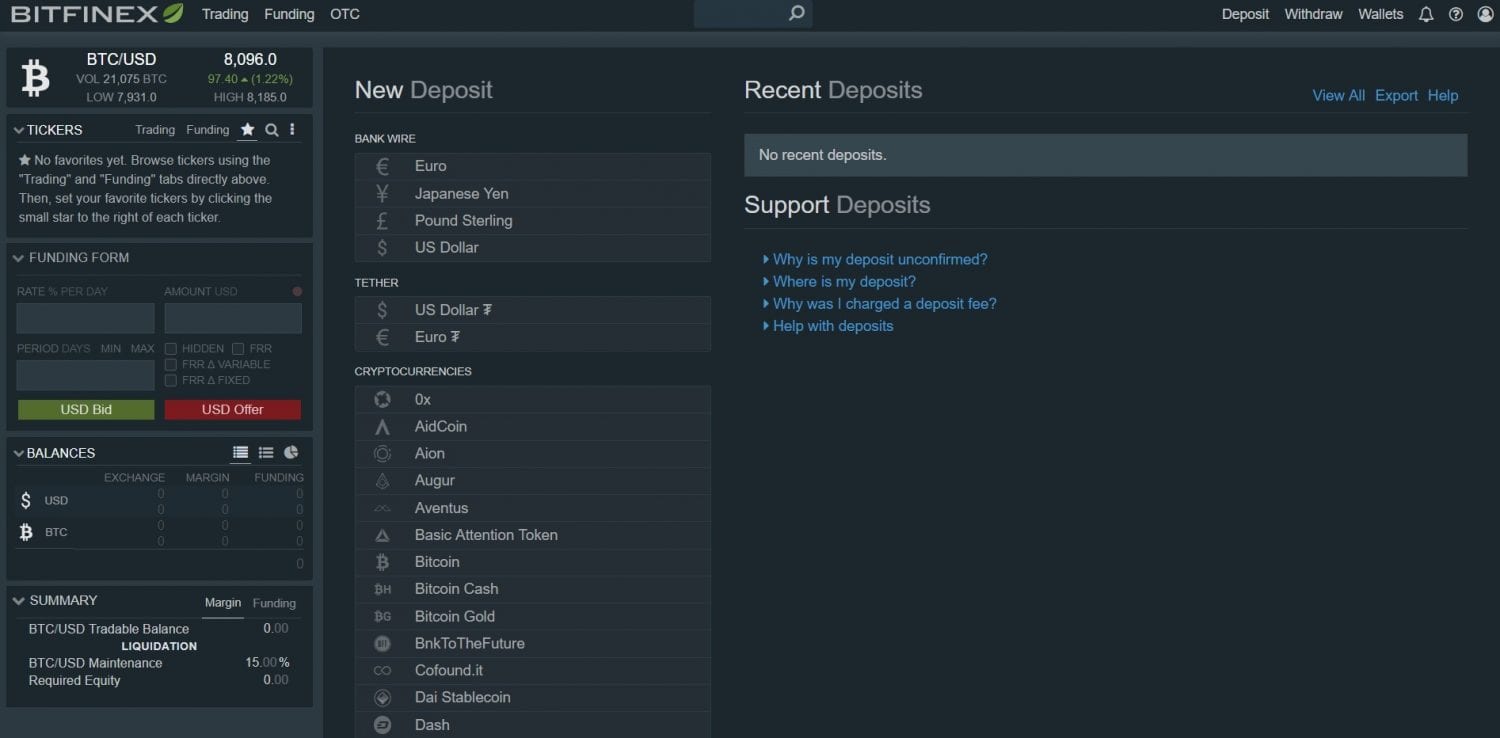The image size is (1500, 738).
Task: Click the Bitcoin Gold icon
Action: (x=382, y=616)
